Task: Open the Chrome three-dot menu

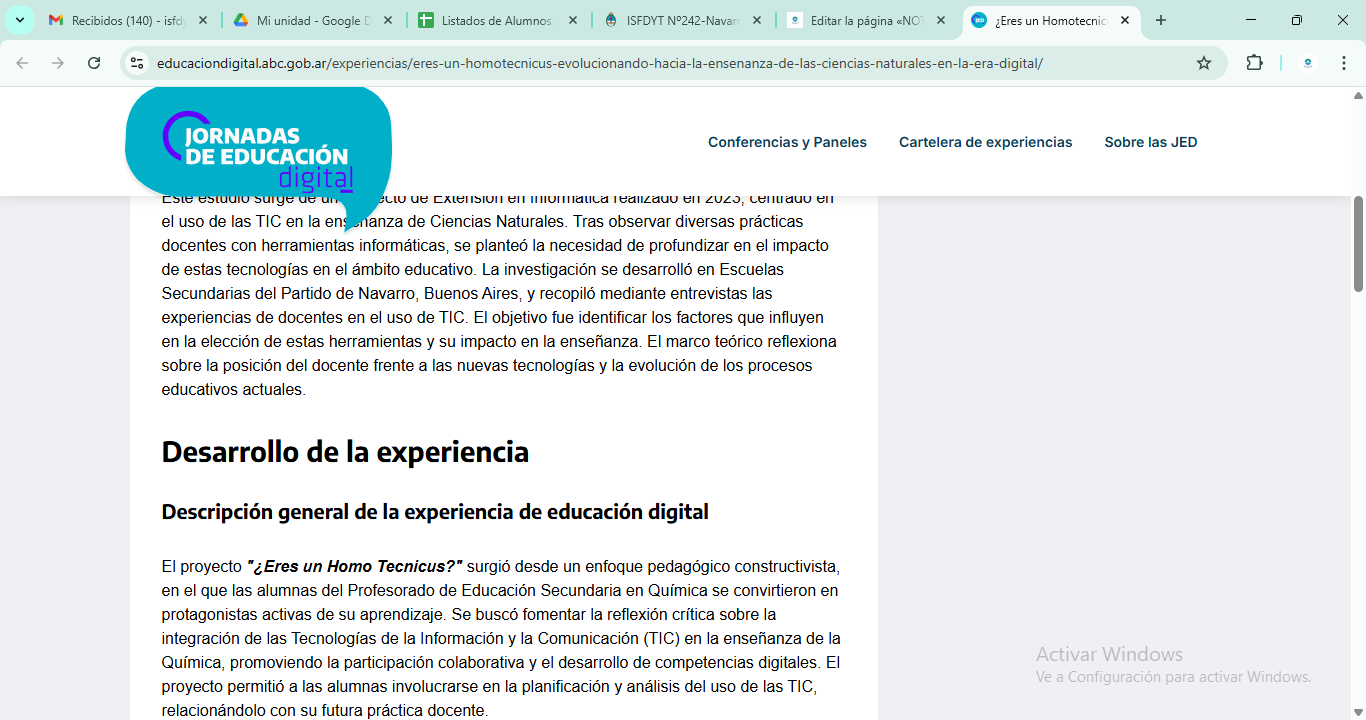Action: [1343, 63]
